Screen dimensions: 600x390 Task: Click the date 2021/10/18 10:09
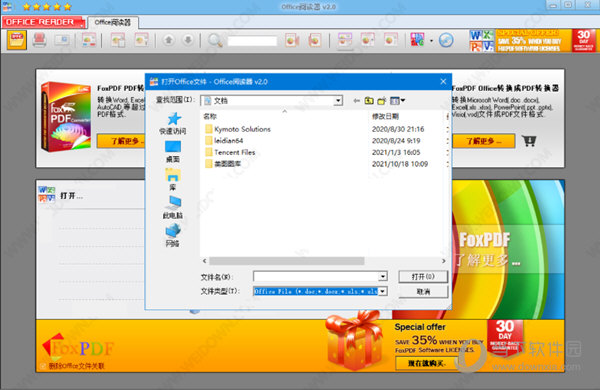point(400,163)
